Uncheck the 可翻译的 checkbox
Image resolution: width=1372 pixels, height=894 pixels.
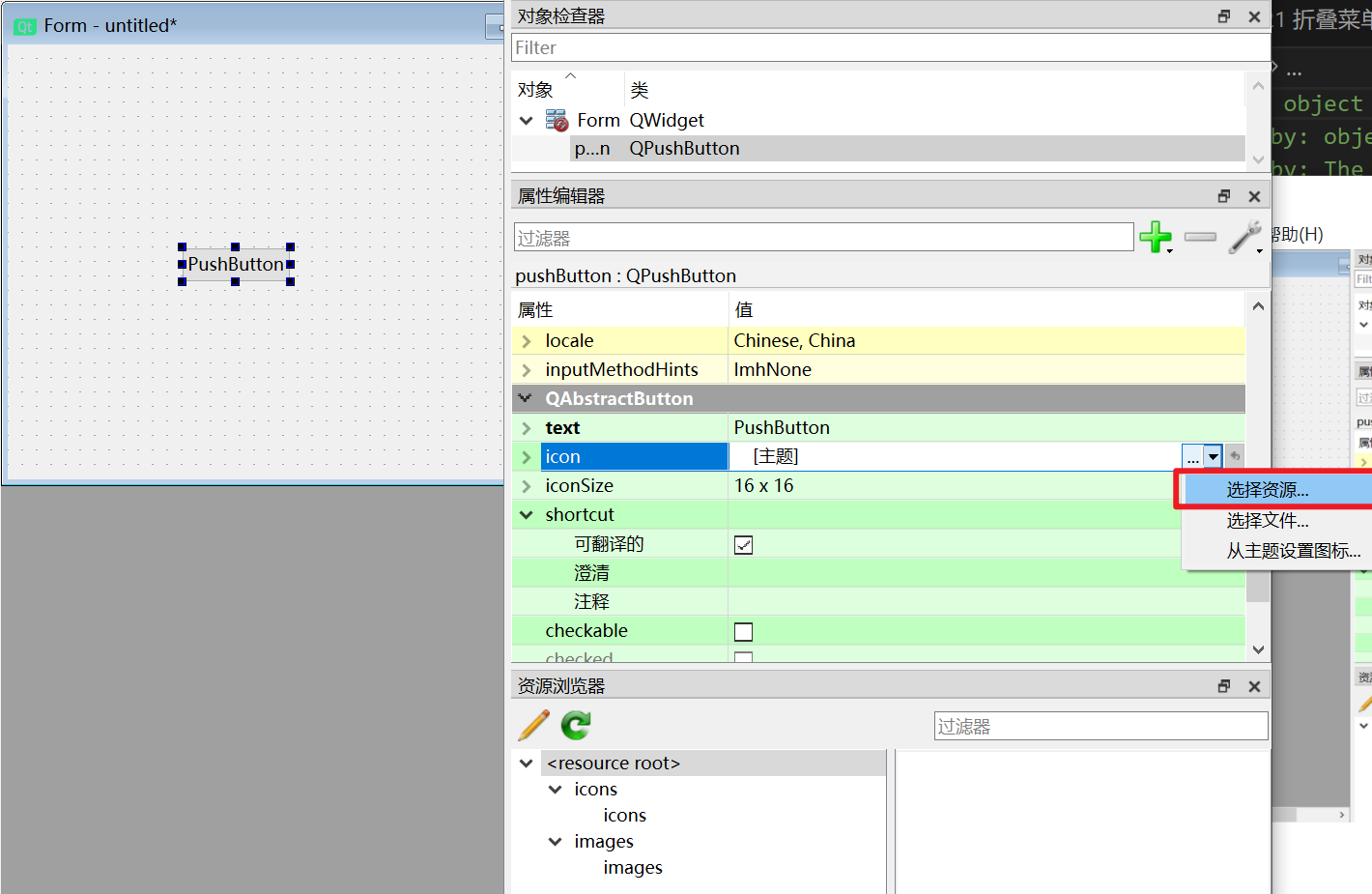[743, 545]
